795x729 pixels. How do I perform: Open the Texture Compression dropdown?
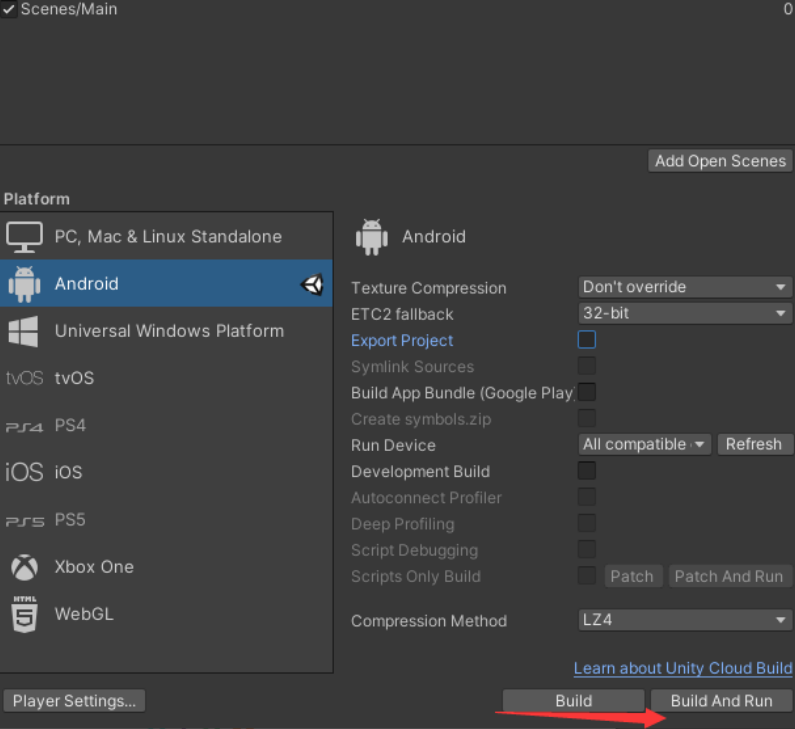point(685,287)
